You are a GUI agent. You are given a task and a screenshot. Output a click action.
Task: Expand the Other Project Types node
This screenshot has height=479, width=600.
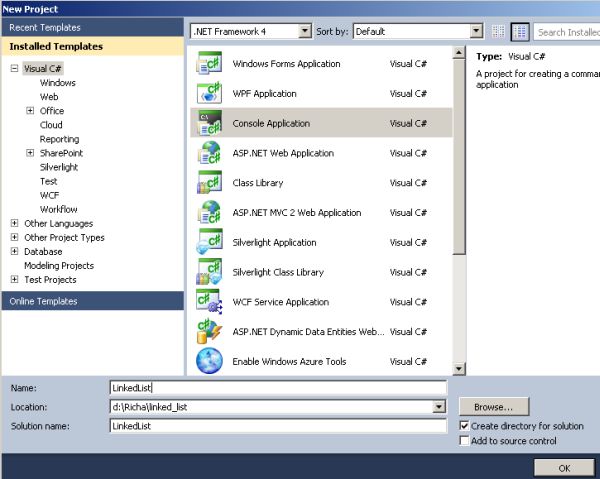15,237
